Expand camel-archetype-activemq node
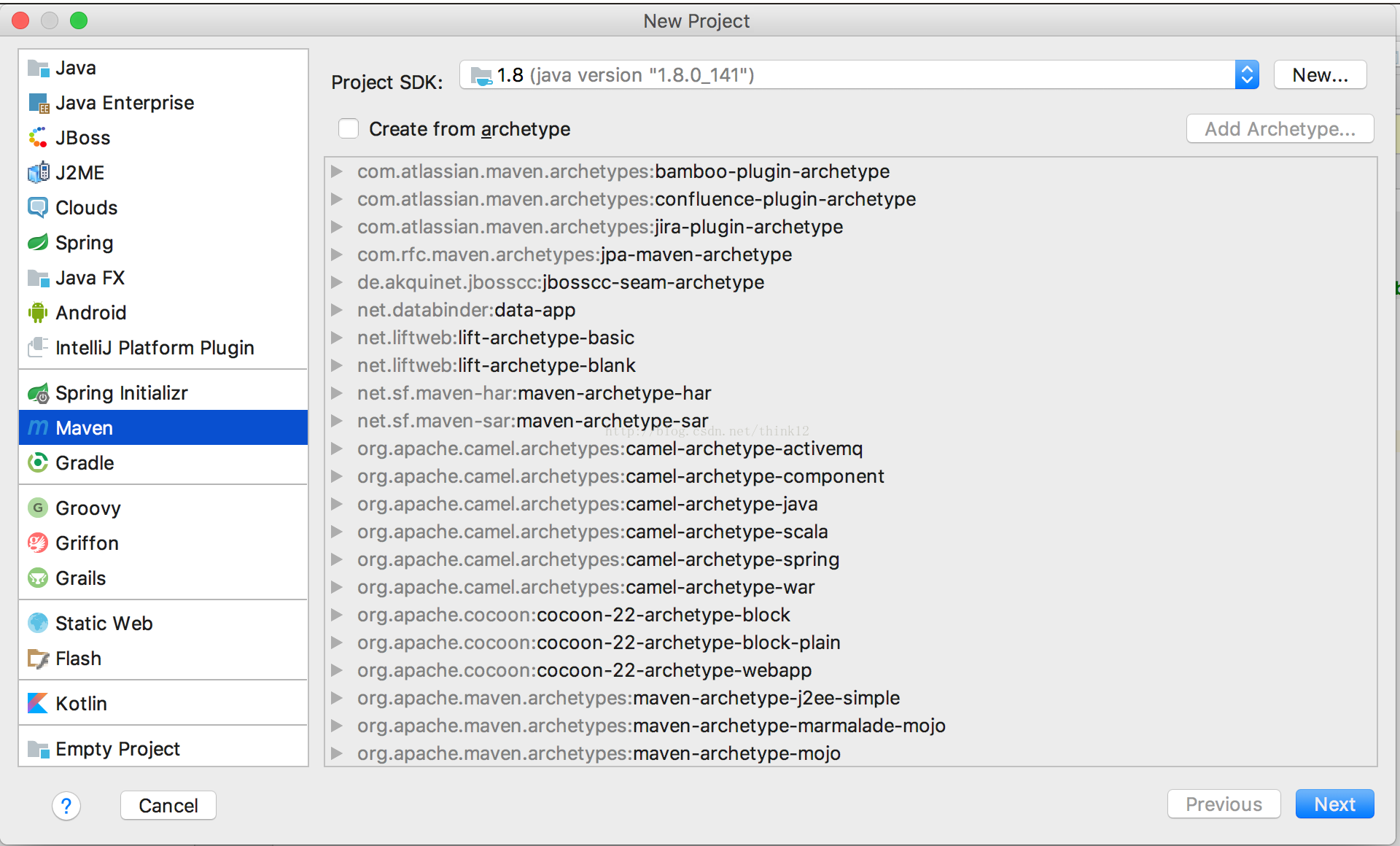Image resolution: width=1400 pixels, height=846 pixels. [337, 449]
